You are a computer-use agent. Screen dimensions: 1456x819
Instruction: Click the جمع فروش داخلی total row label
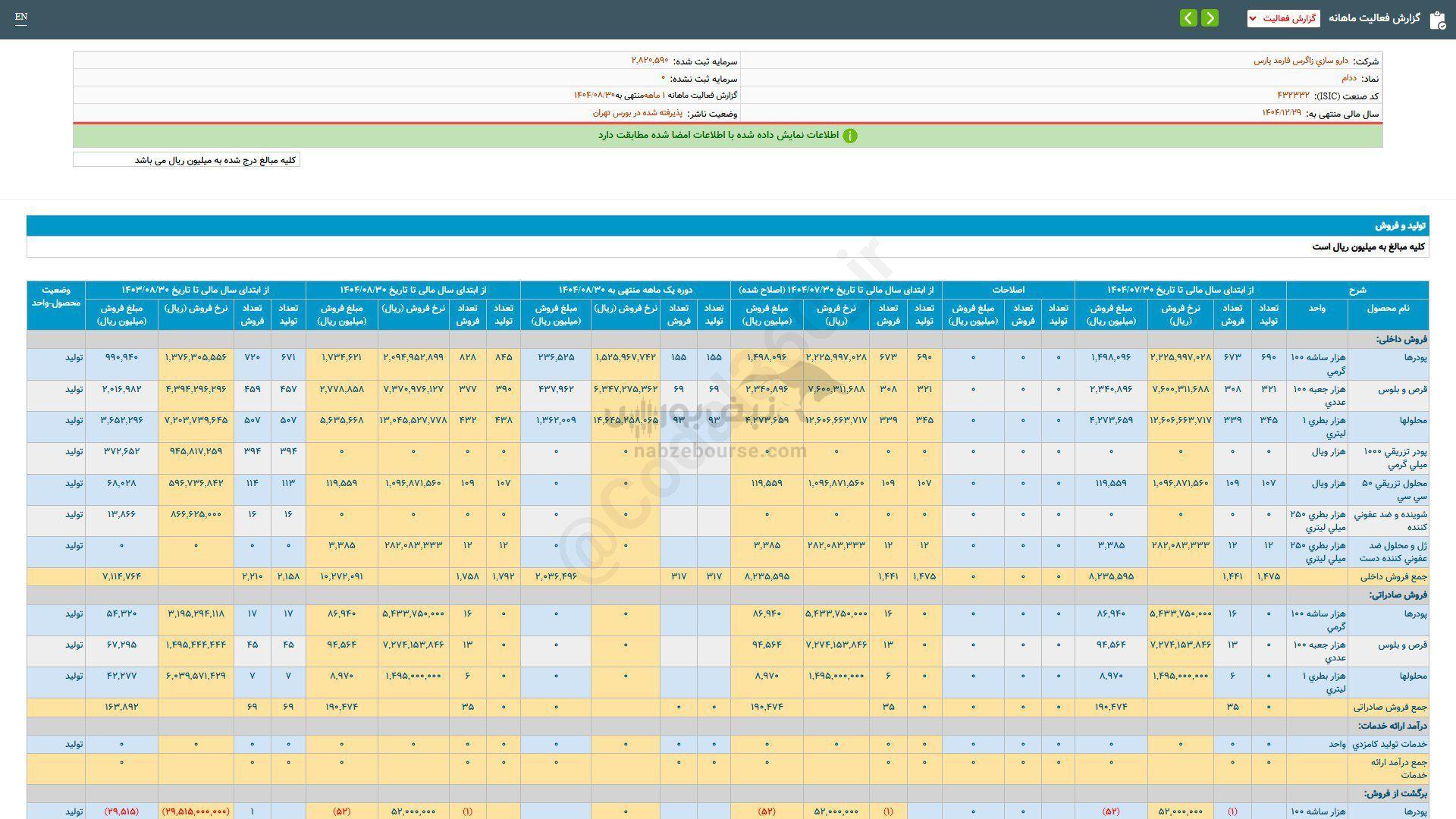[1395, 576]
